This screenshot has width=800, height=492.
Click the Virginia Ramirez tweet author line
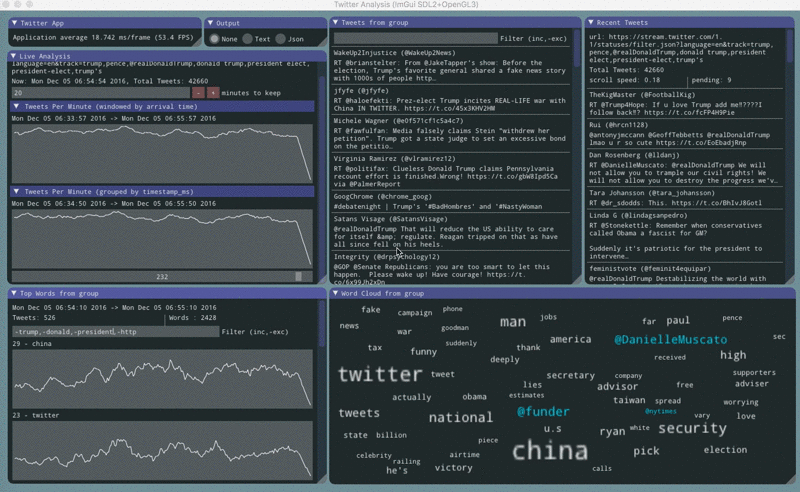click(394, 159)
